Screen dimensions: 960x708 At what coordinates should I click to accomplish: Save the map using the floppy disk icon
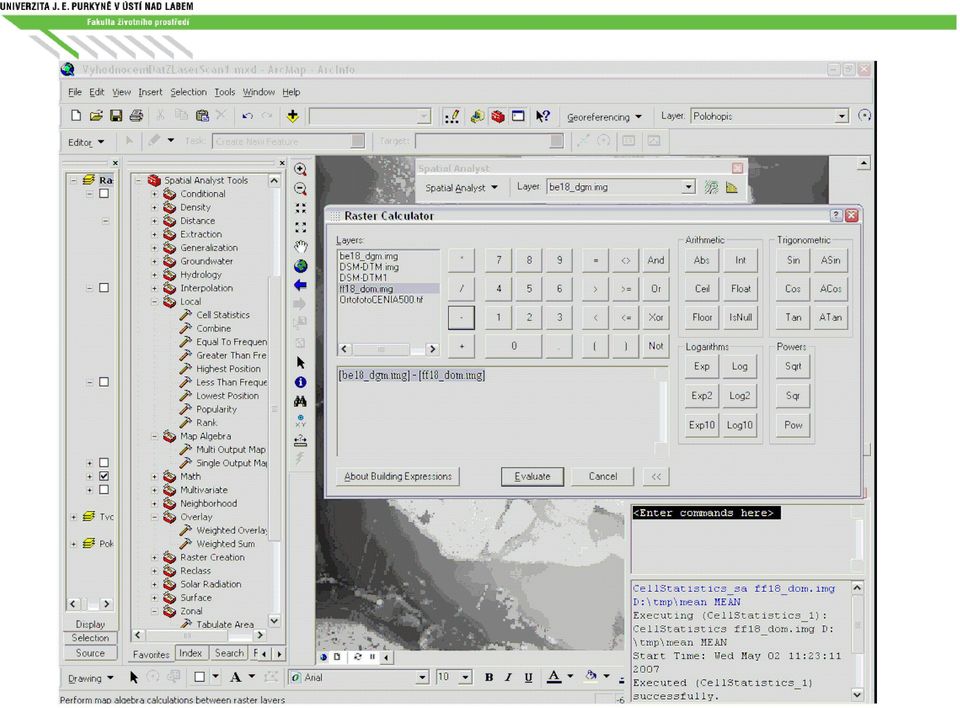click(x=116, y=116)
